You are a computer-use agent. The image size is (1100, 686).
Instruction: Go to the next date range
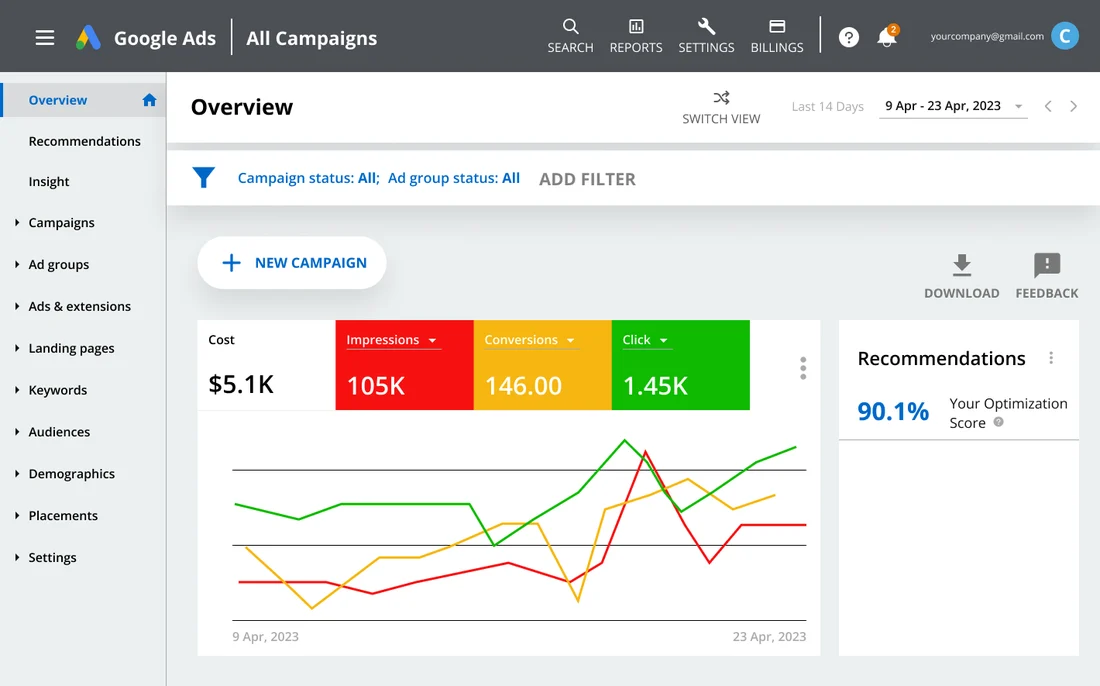click(1073, 107)
